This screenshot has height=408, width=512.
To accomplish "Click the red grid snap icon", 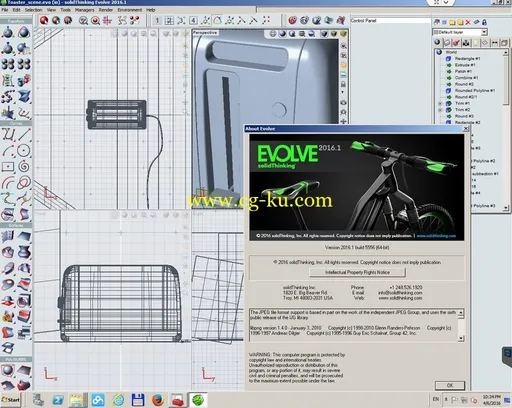I will coord(107,21).
